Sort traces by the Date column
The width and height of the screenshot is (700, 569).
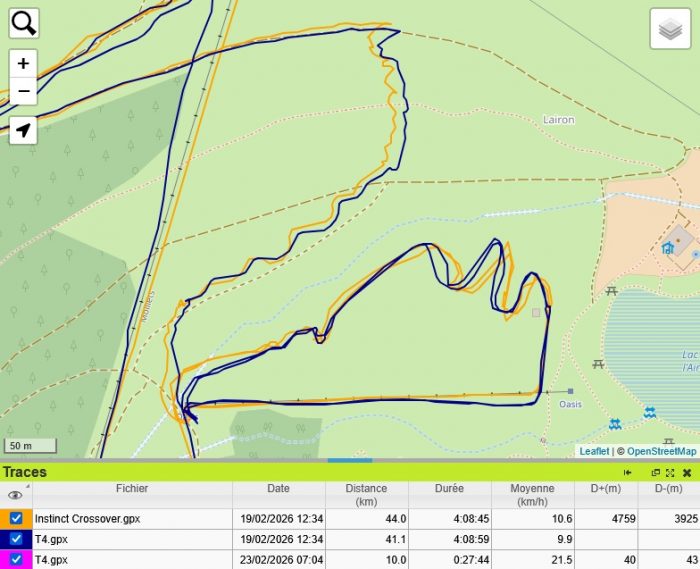pos(278,489)
